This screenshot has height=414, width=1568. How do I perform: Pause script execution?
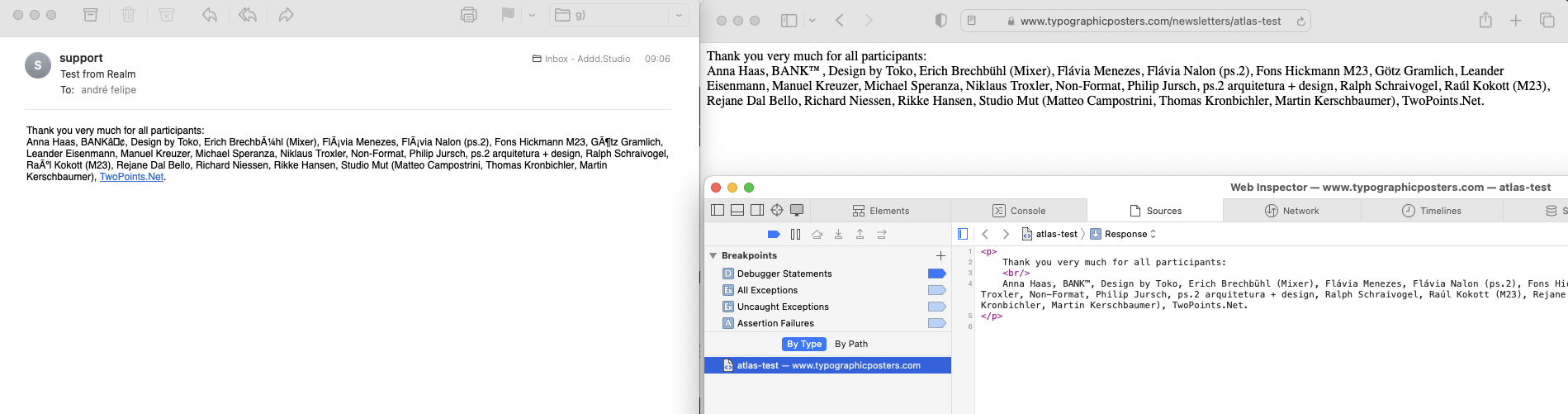pyautogui.click(x=795, y=235)
